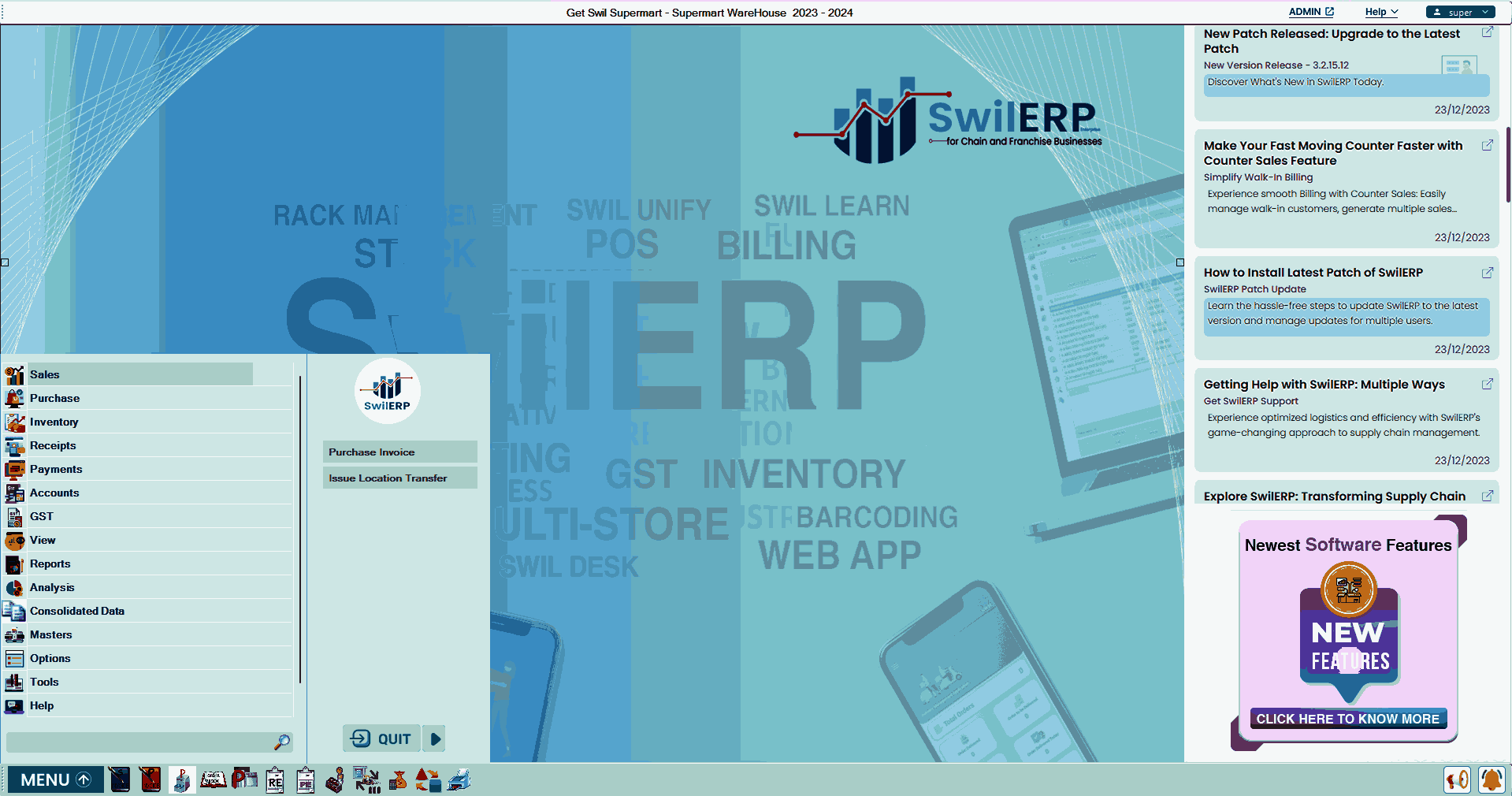Click the Order Book icon on toolbar
This screenshot has width=1512, height=796.
tap(212, 780)
